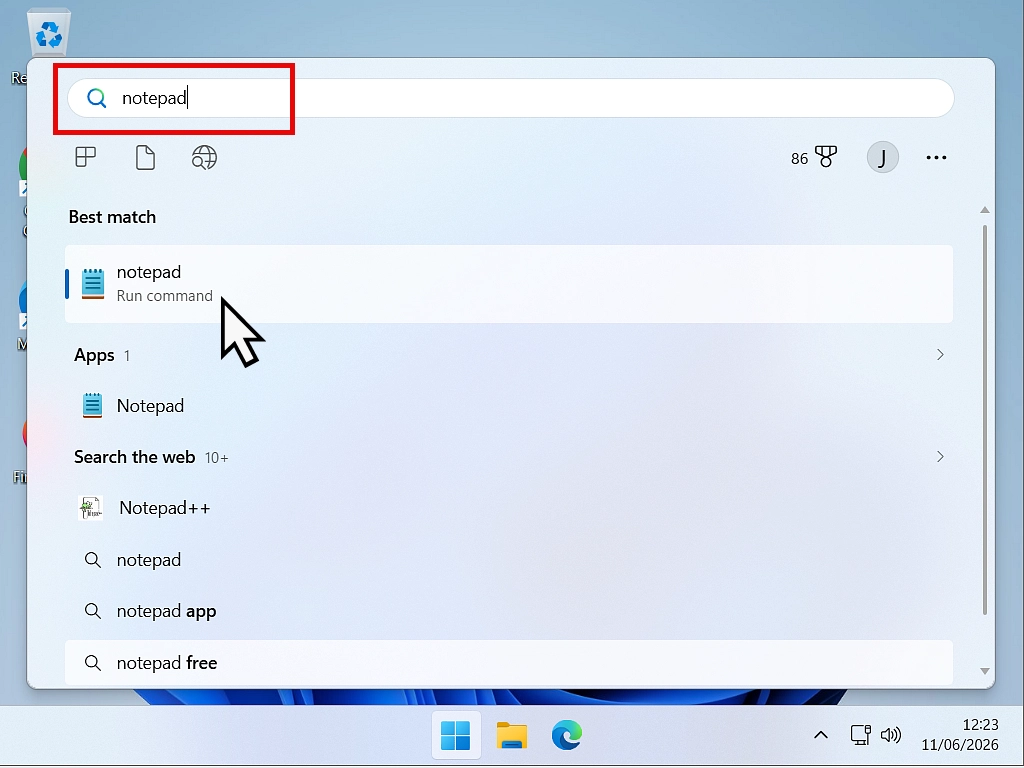Open the three-dot more options menu

point(936,157)
